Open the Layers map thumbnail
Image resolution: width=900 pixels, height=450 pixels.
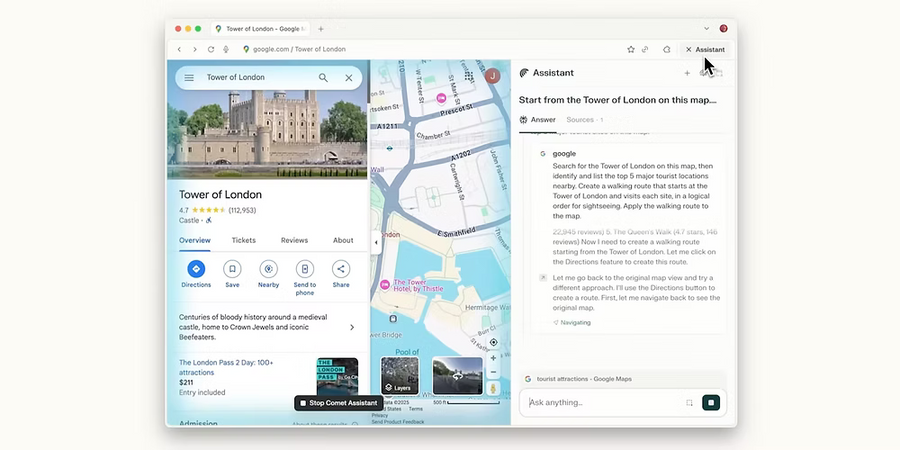click(399, 375)
